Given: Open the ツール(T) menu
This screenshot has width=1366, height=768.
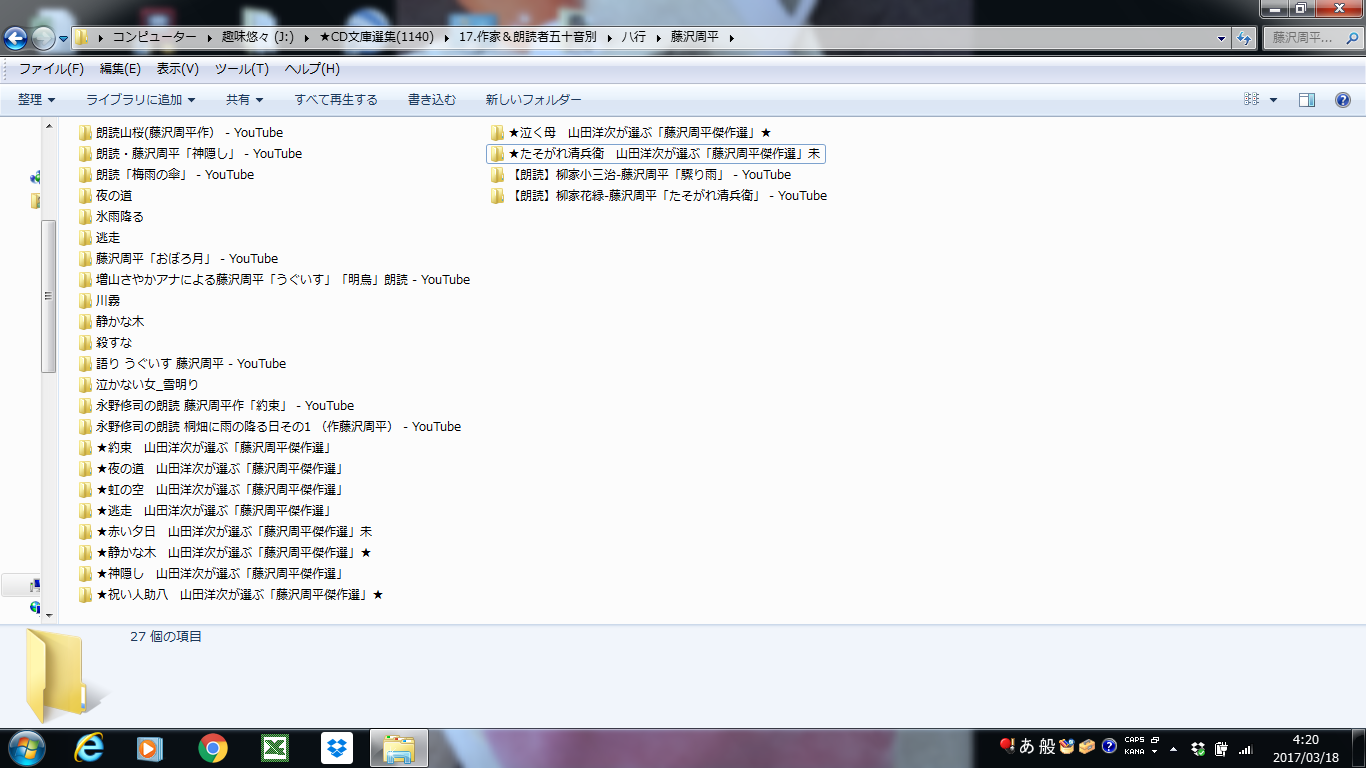Looking at the screenshot, I should (242, 69).
